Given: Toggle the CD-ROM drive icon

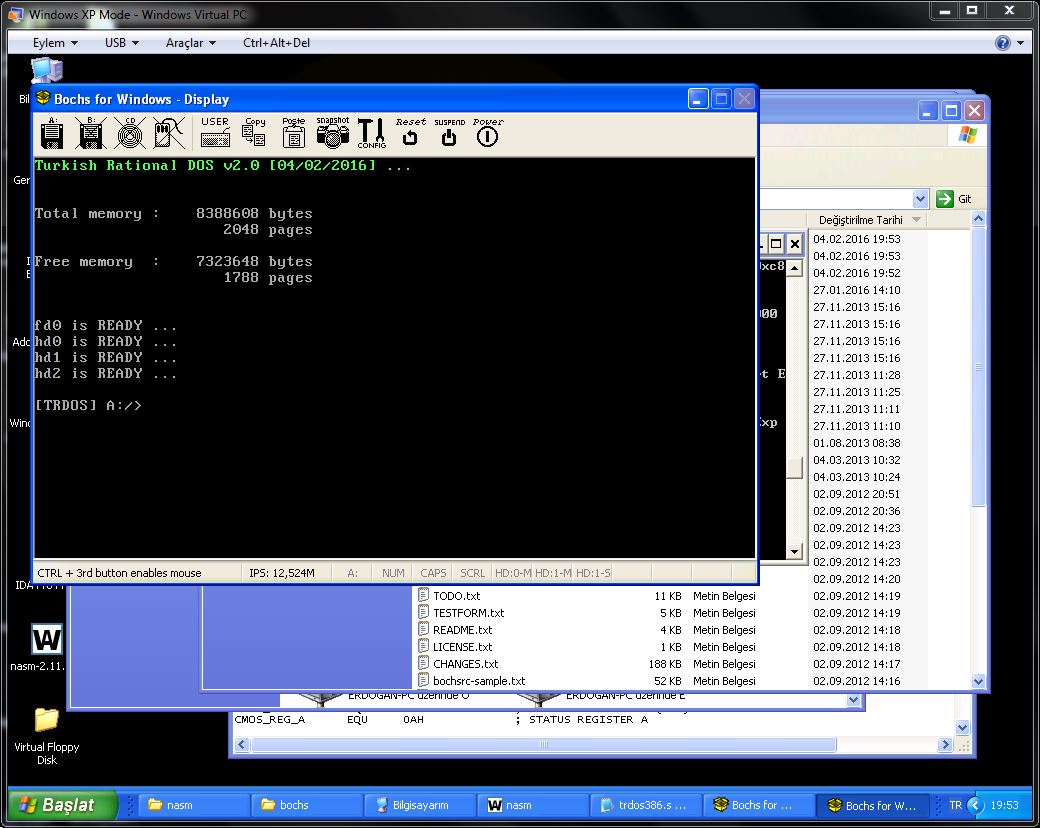Looking at the screenshot, I should pos(129,133).
